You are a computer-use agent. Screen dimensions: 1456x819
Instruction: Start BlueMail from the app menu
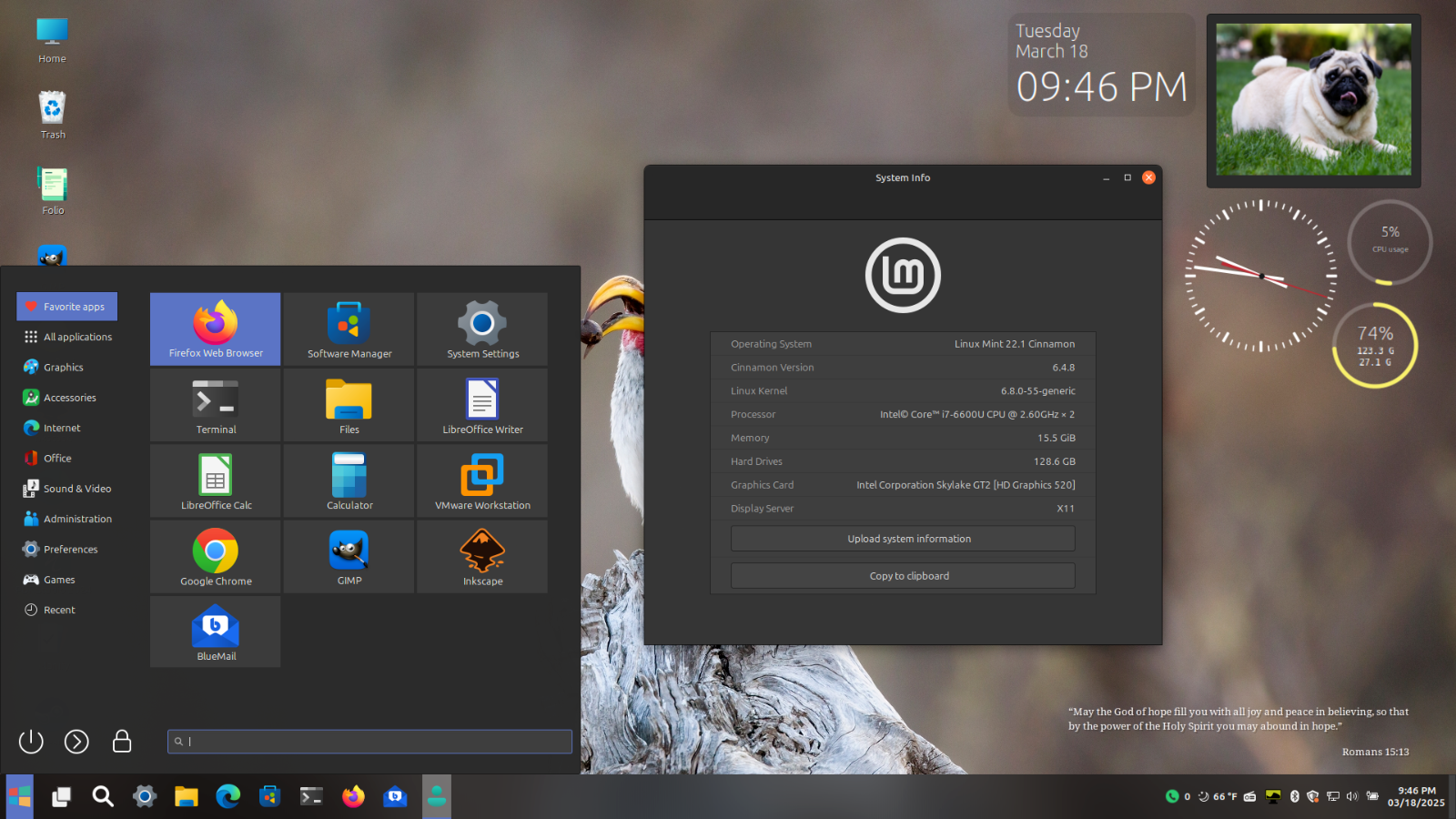point(216,632)
